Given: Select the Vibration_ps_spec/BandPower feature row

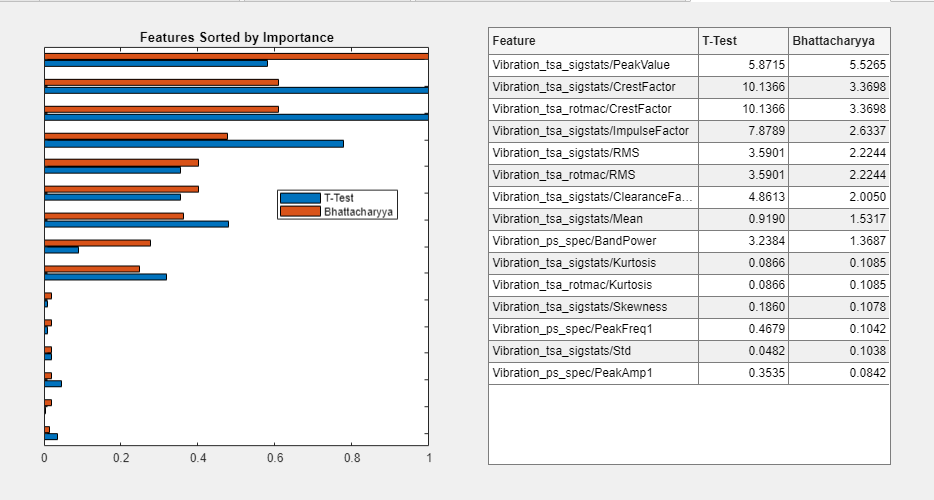Looking at the screenshot, I should click(x=593, y=241).
